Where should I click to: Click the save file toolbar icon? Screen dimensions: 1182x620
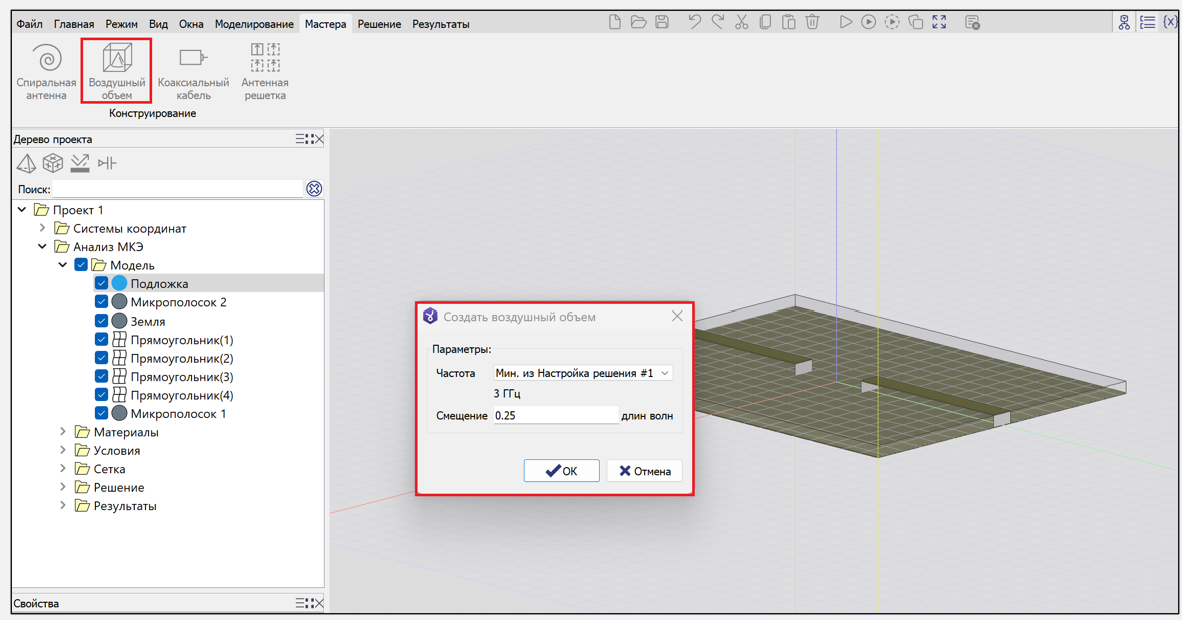point(662,22)
